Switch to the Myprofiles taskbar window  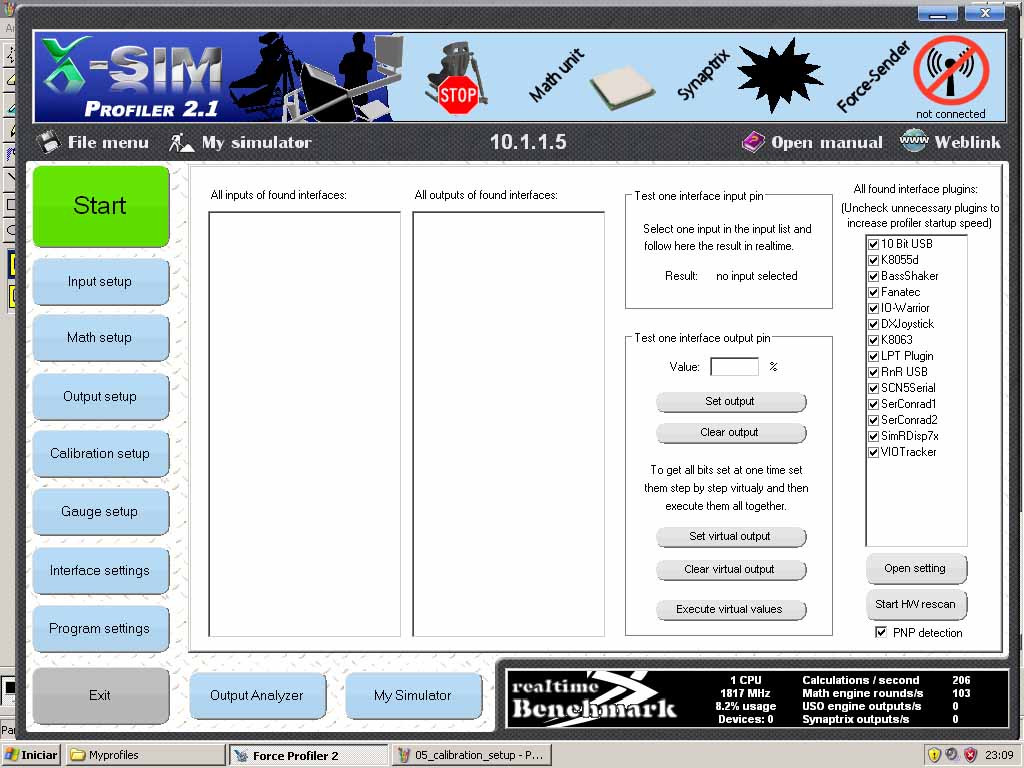point(146,756)
